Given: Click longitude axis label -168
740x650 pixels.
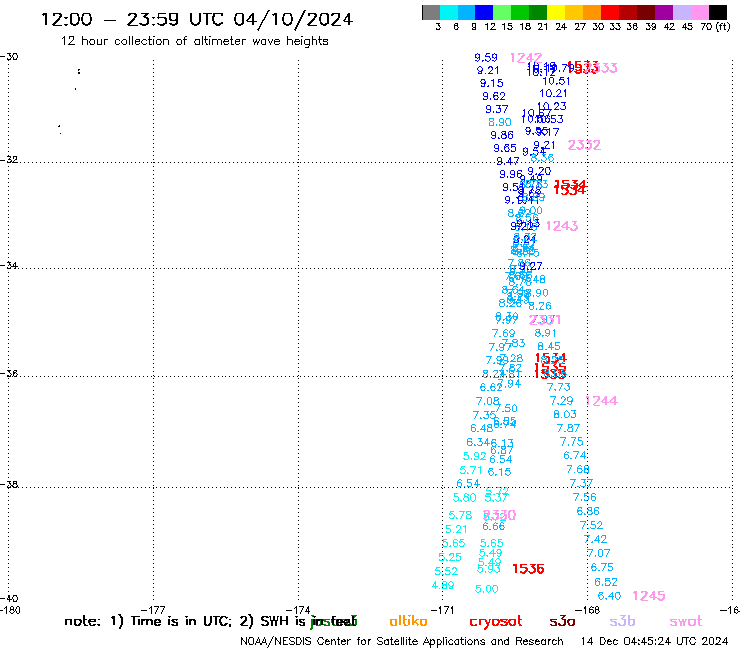Looking at the screenshot, I should 588,610.
